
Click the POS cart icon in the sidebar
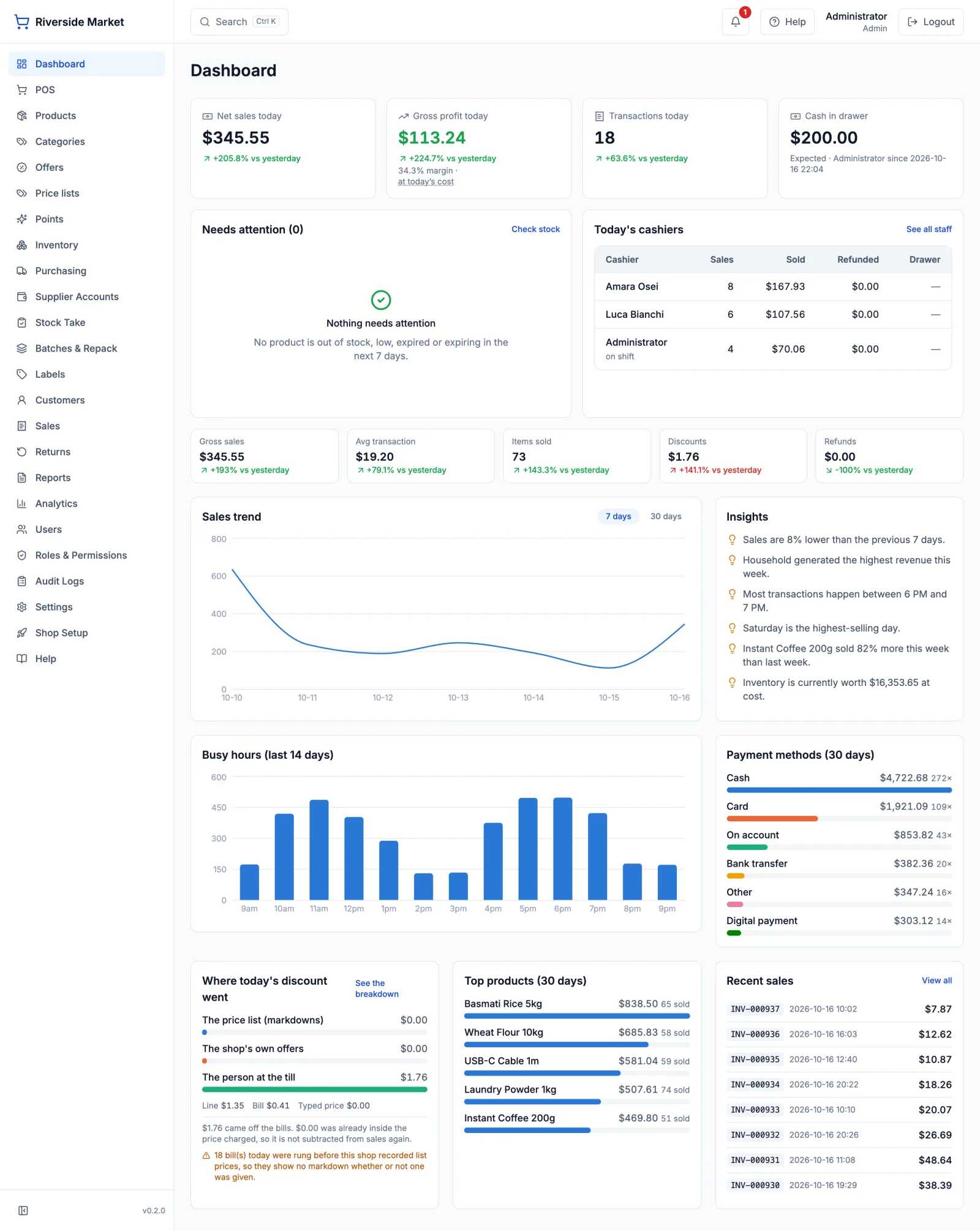(x=22, y=90)
